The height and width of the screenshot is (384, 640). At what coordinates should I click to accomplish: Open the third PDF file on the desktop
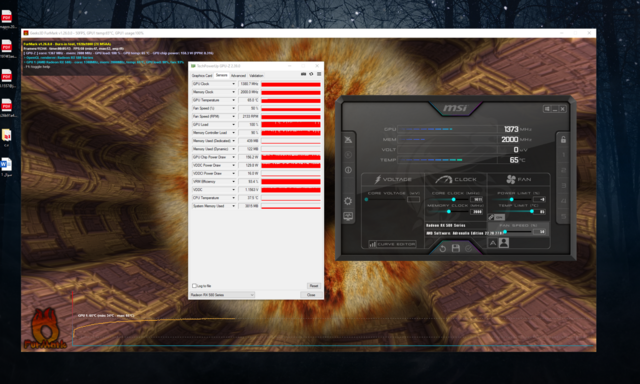[x=7, y=76]
